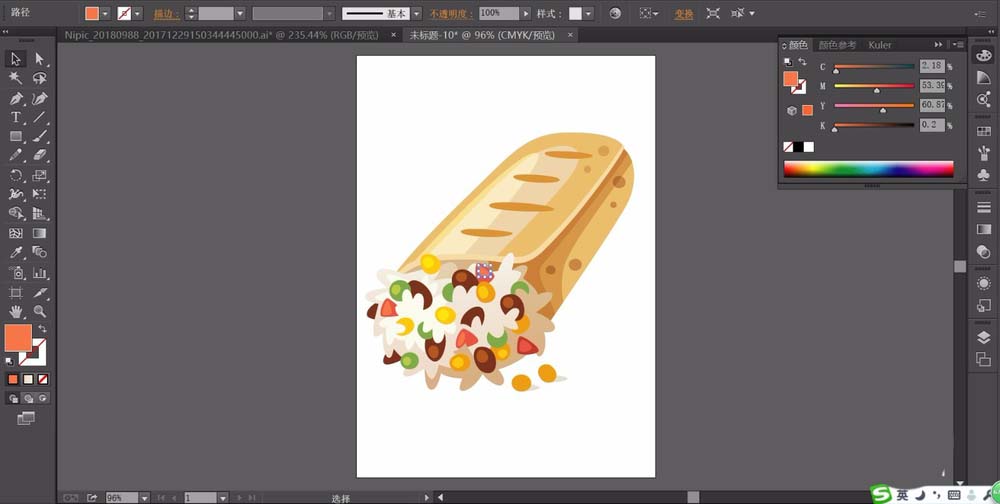Image resolution: width=1000 pixels, height=504 pixels.
Task: Open the fill color dropdown in control bar
Action: (x=105, y=13)
